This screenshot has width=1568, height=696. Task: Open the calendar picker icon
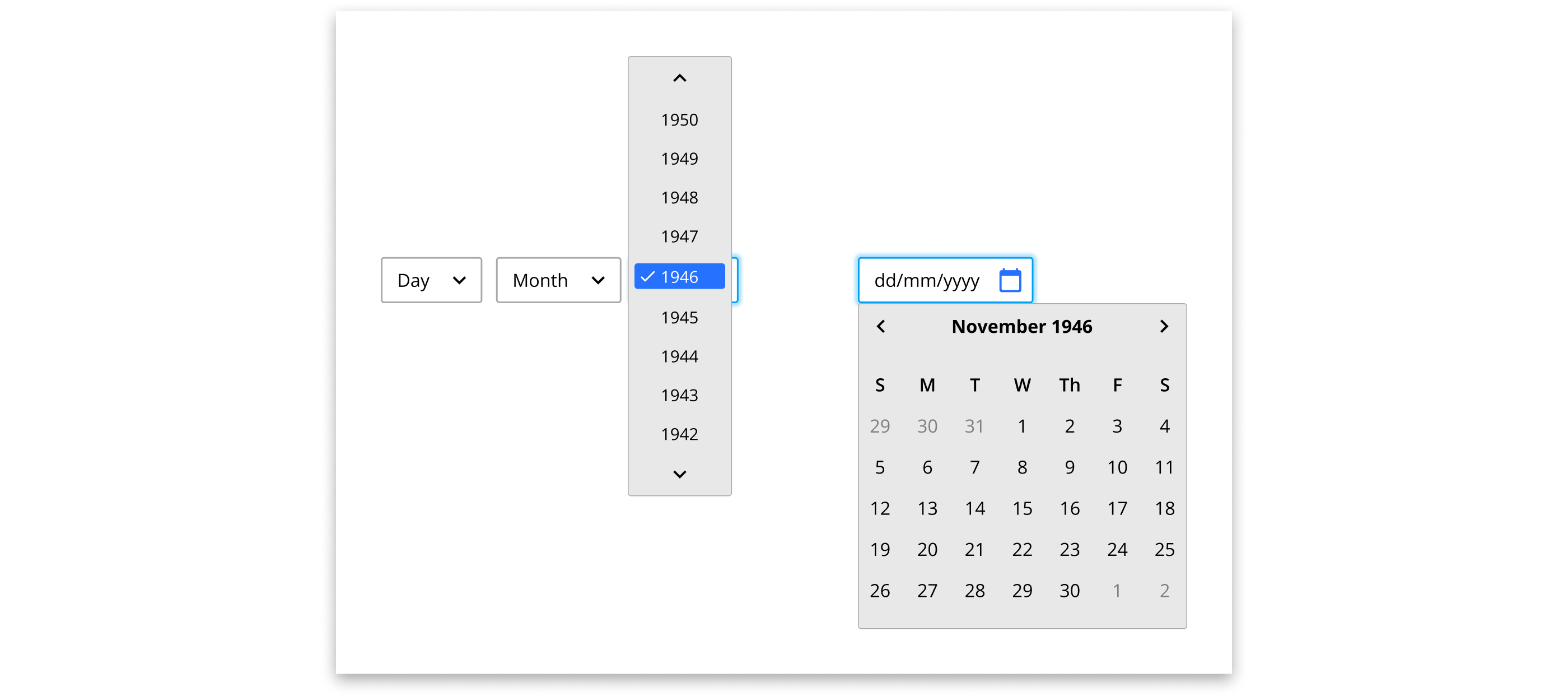click(x=1010, y=280)
